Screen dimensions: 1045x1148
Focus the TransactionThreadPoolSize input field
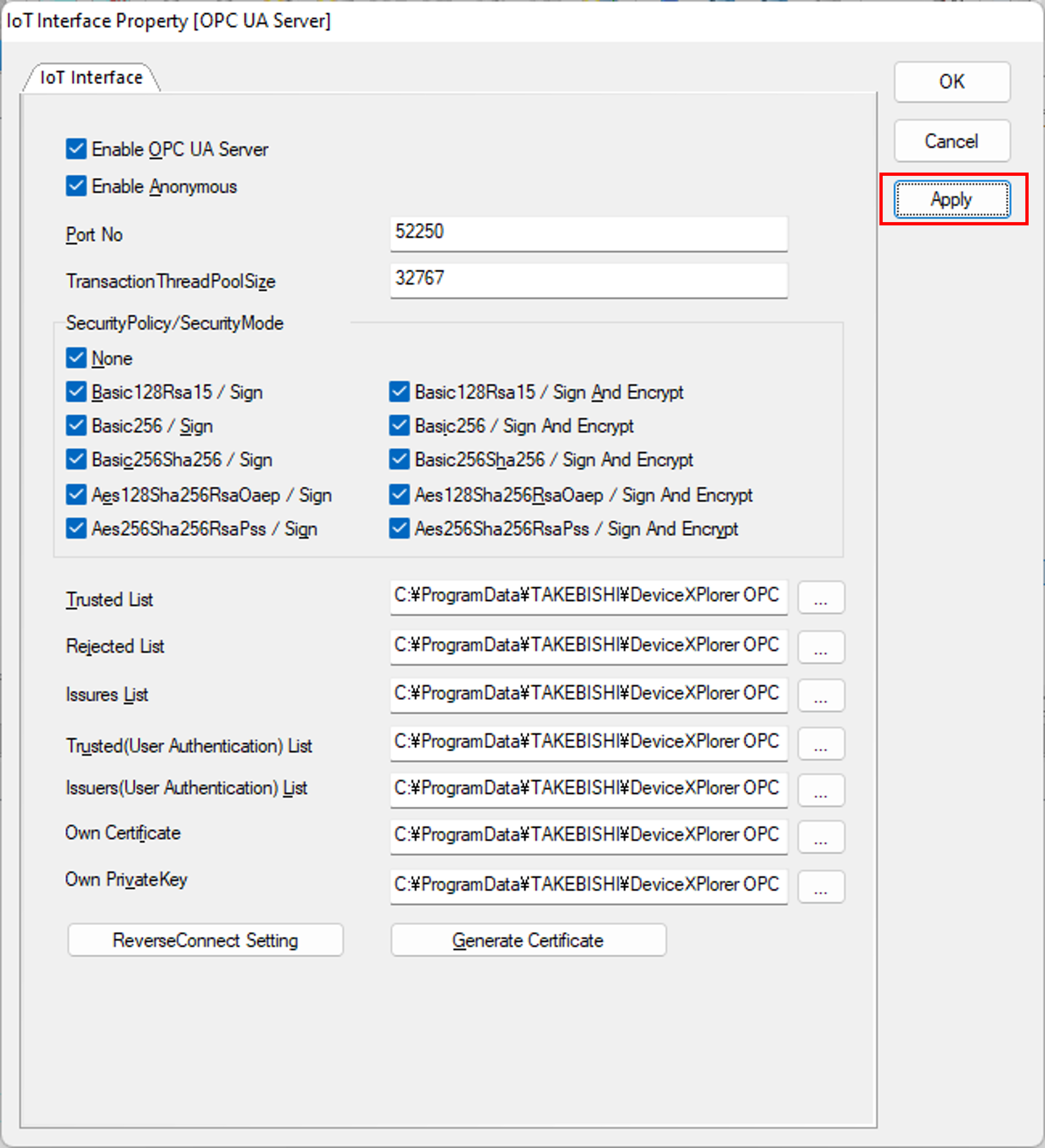tap(588, 279)
